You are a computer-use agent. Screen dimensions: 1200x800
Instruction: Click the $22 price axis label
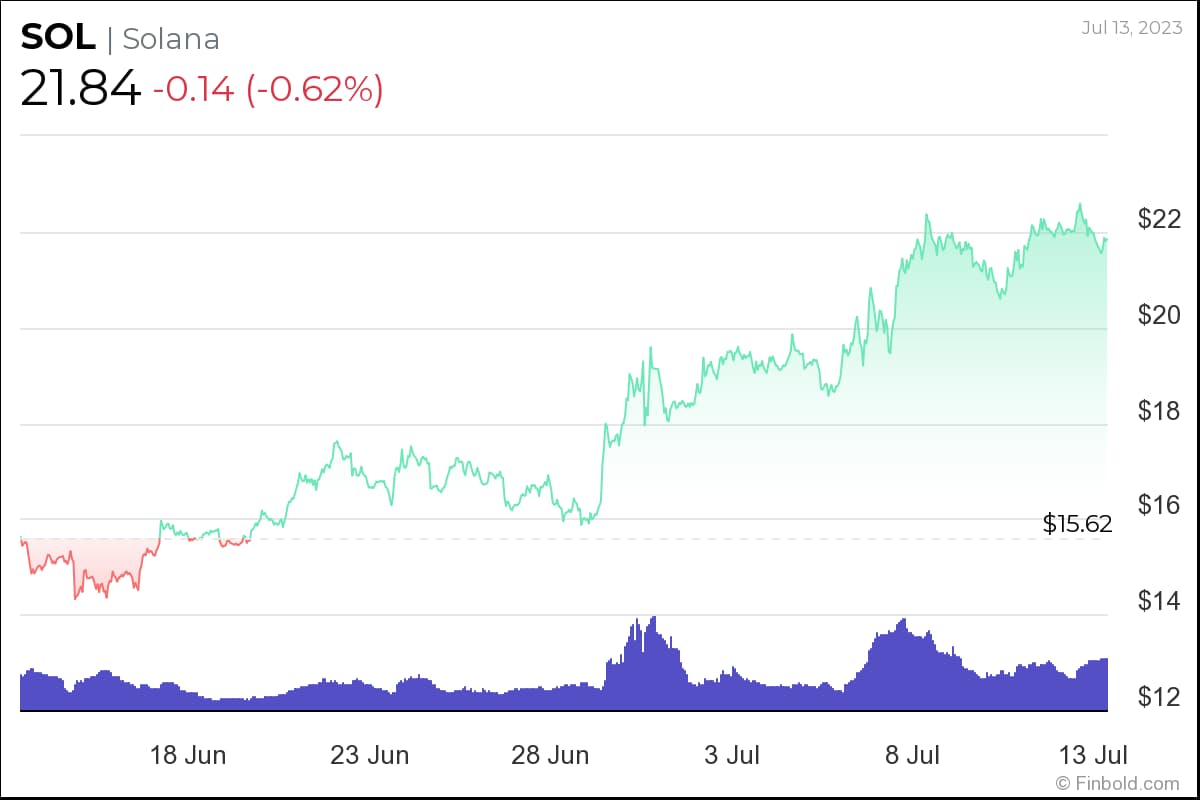point(1160,219)
